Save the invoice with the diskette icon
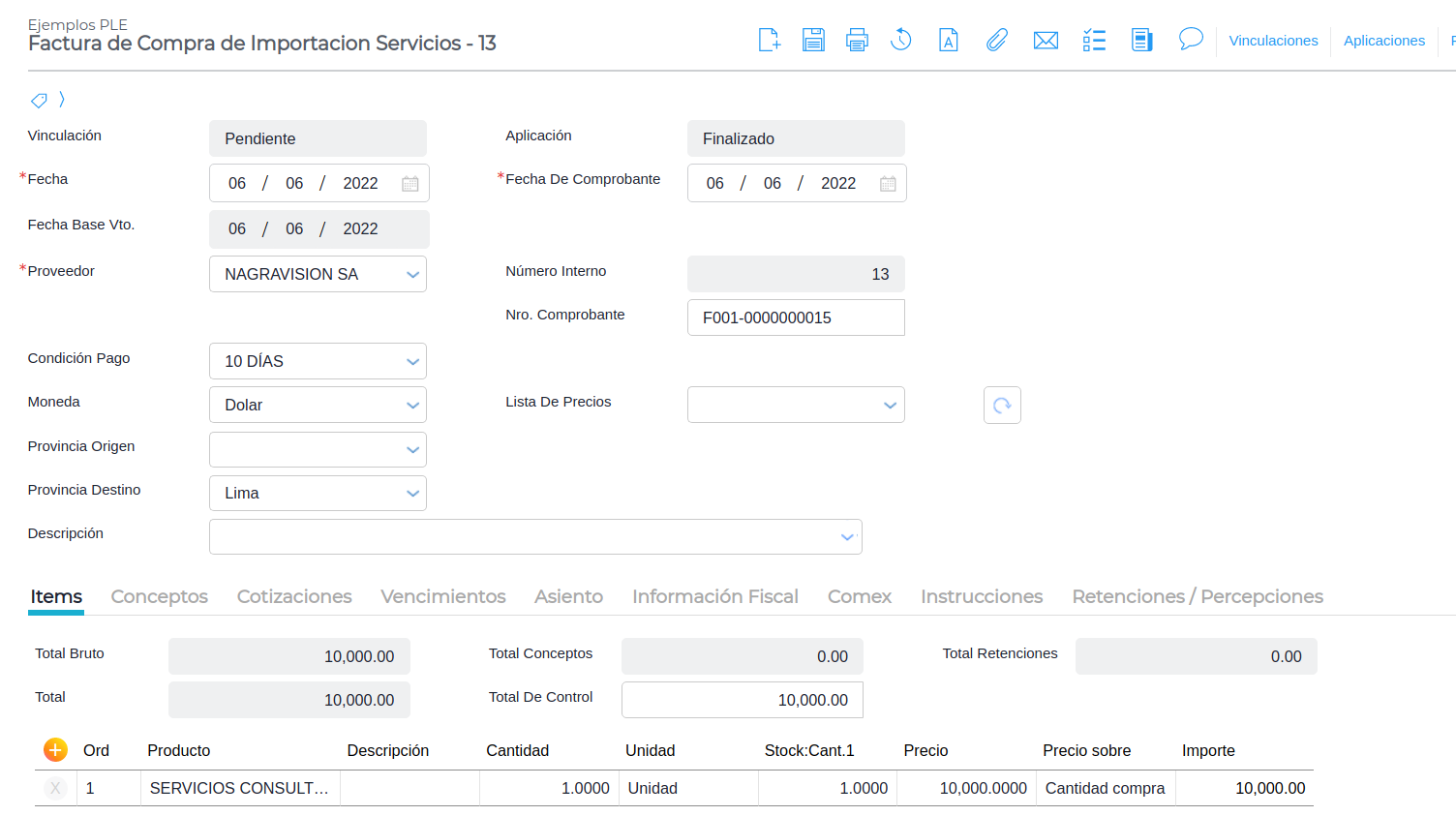The image size is (1456, 816). click(813, 40)
